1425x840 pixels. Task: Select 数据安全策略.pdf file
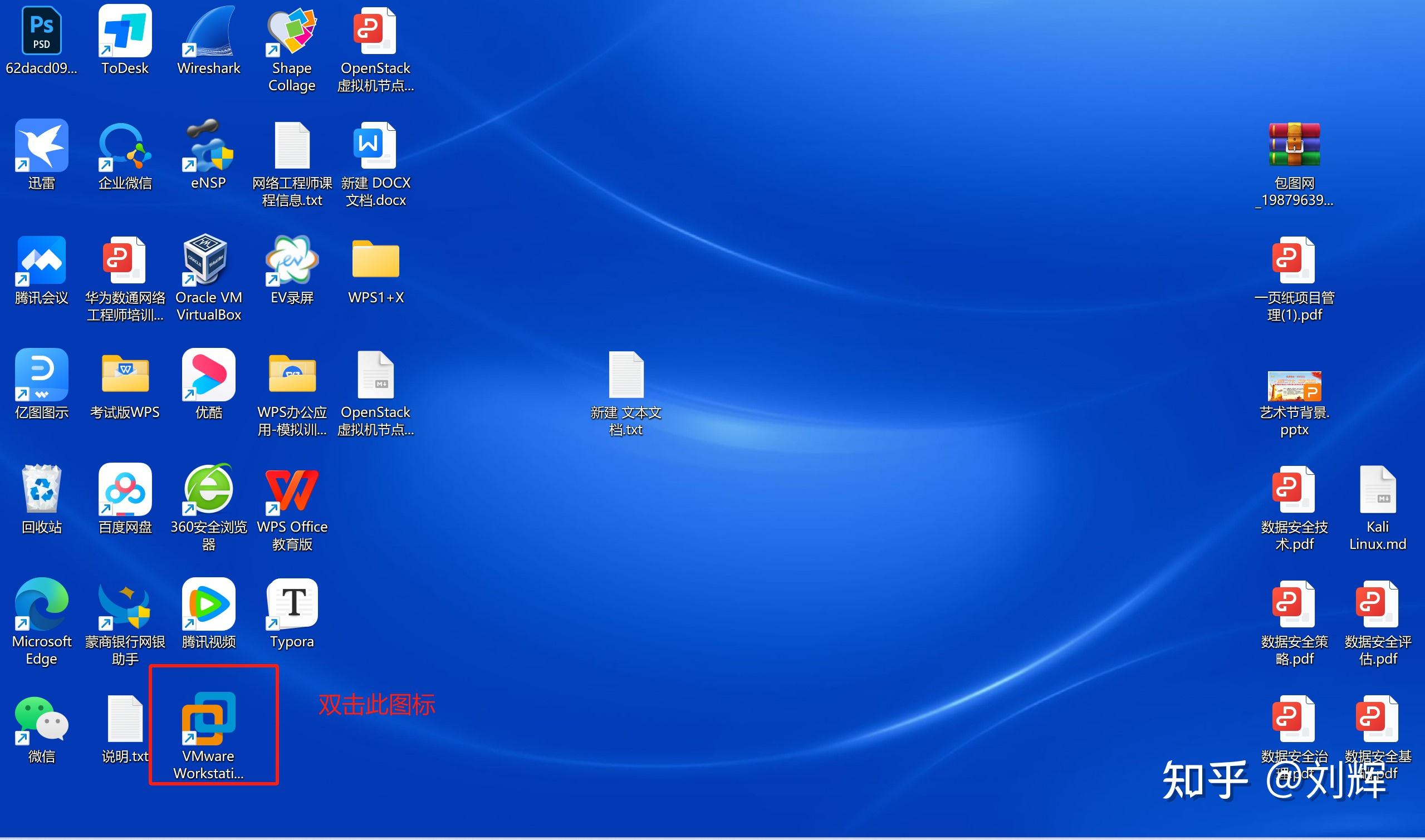[1294, 604]
